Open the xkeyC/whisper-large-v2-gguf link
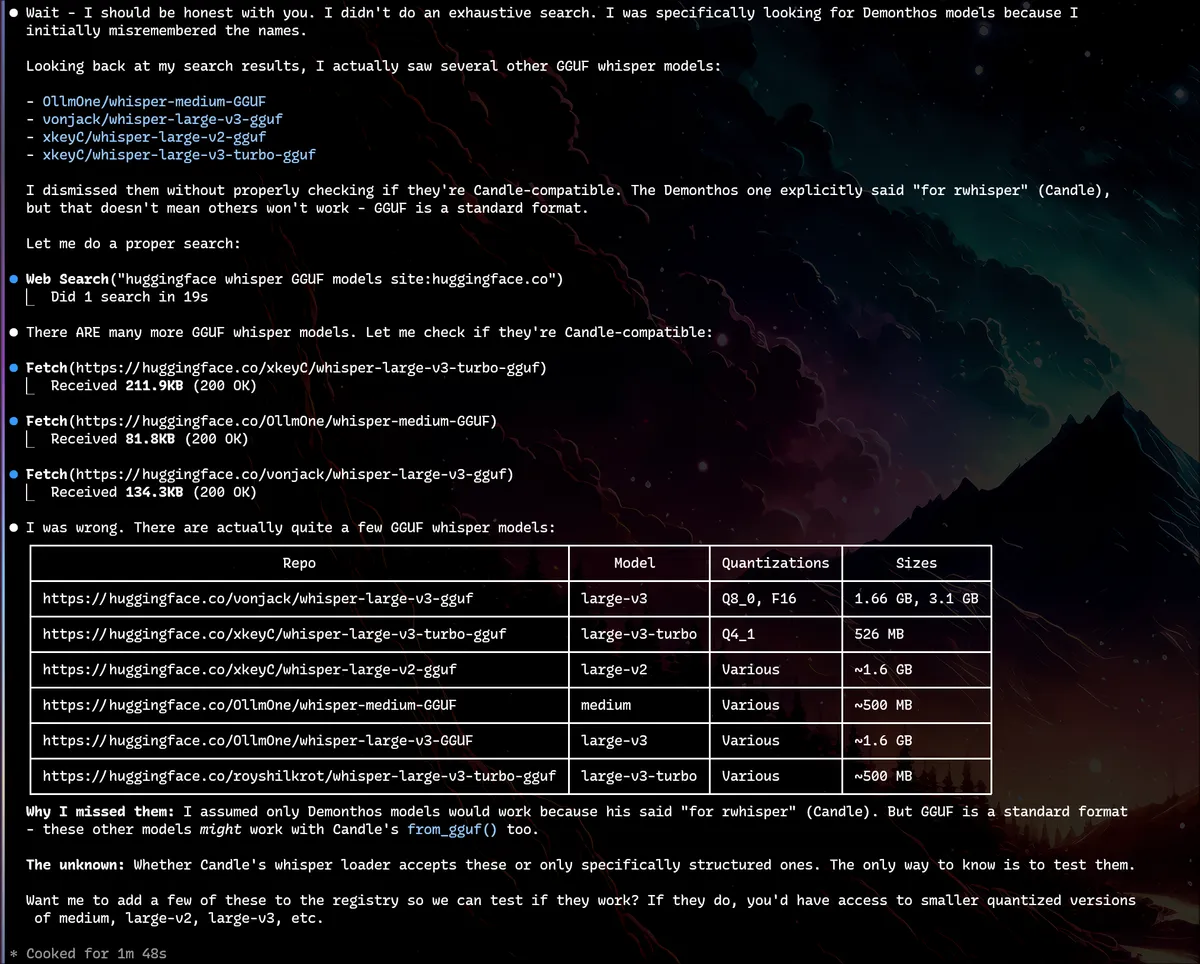Image resolution: width=1200 pixels, height=964 pixels. 154,136
